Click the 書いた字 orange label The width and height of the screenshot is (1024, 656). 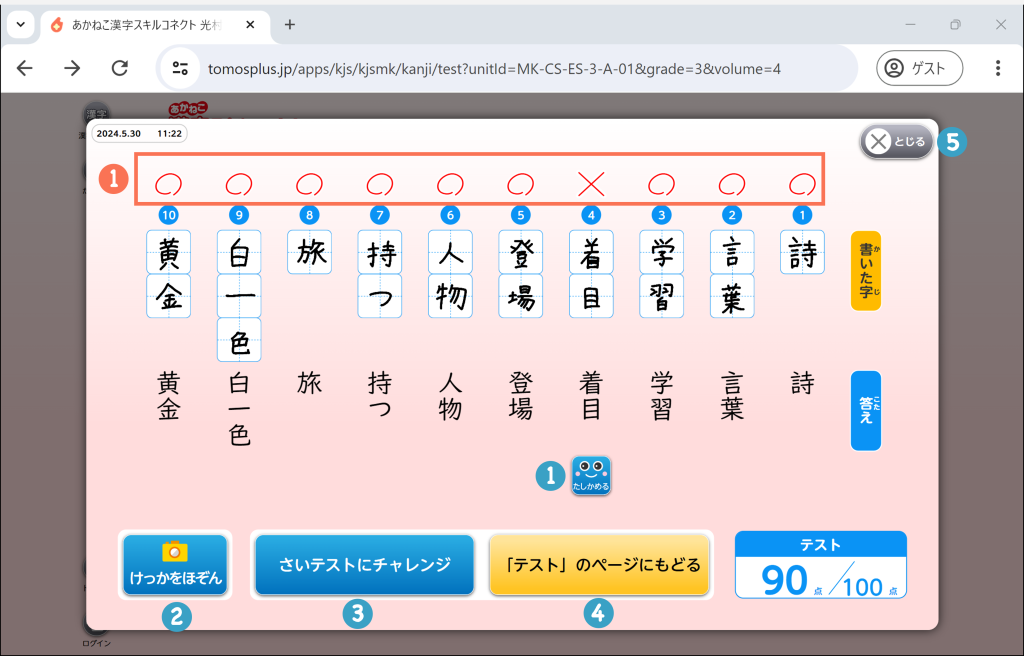(866, 271)
